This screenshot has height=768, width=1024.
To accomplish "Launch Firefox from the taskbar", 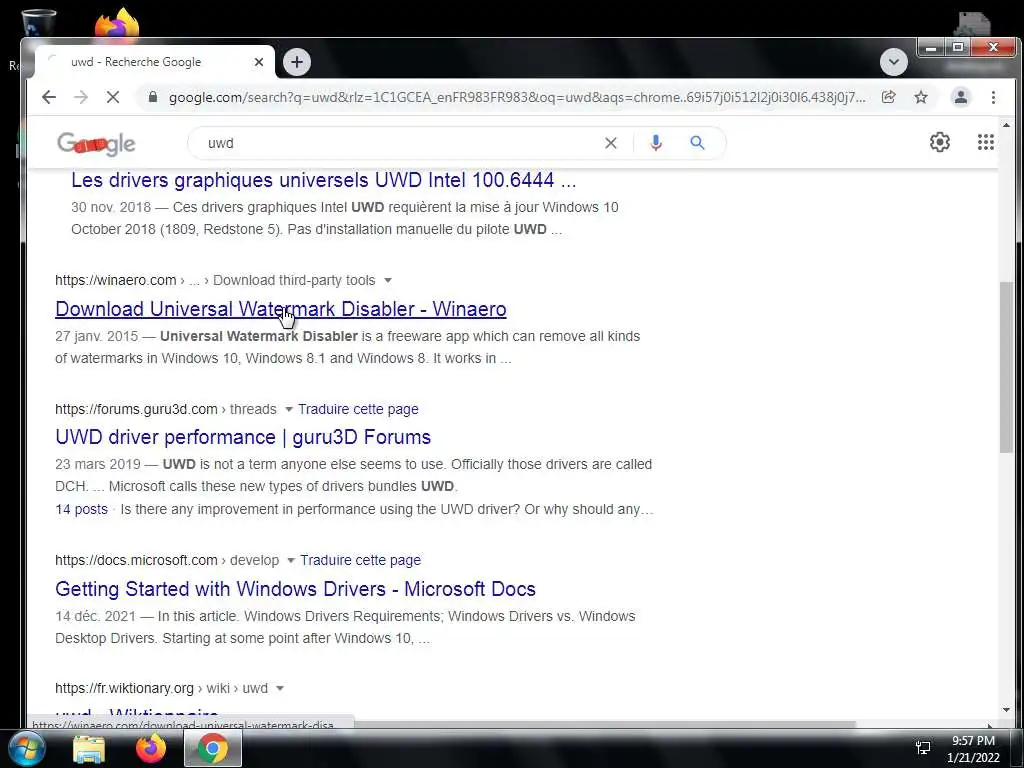I will click(x=151, y=748).
